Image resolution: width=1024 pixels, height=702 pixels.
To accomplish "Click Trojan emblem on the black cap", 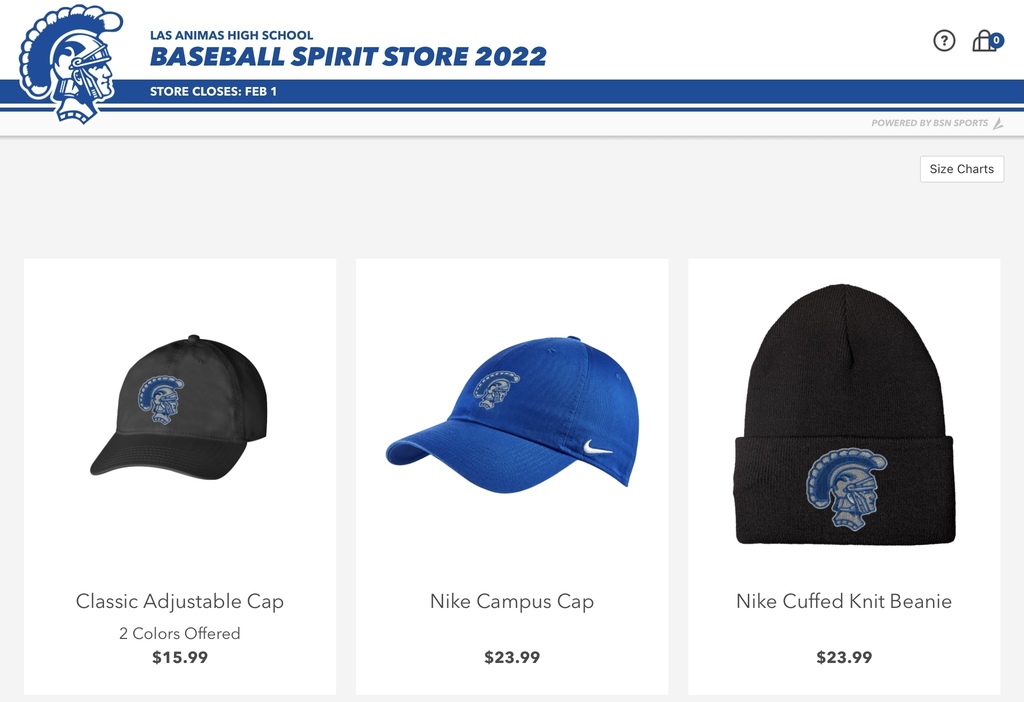I will coord(161,399).
